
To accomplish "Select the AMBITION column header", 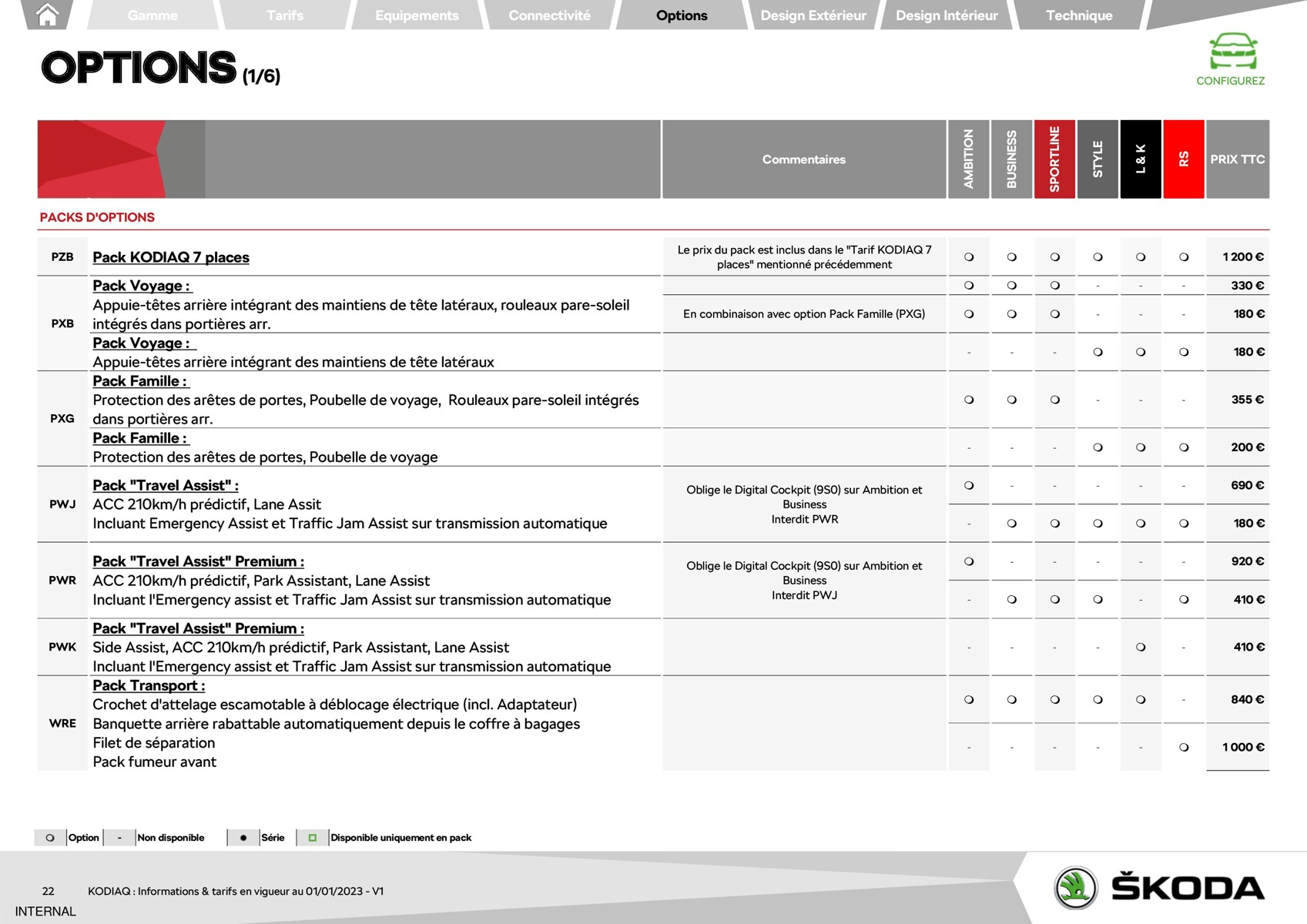I will click(x=969, y=159).
